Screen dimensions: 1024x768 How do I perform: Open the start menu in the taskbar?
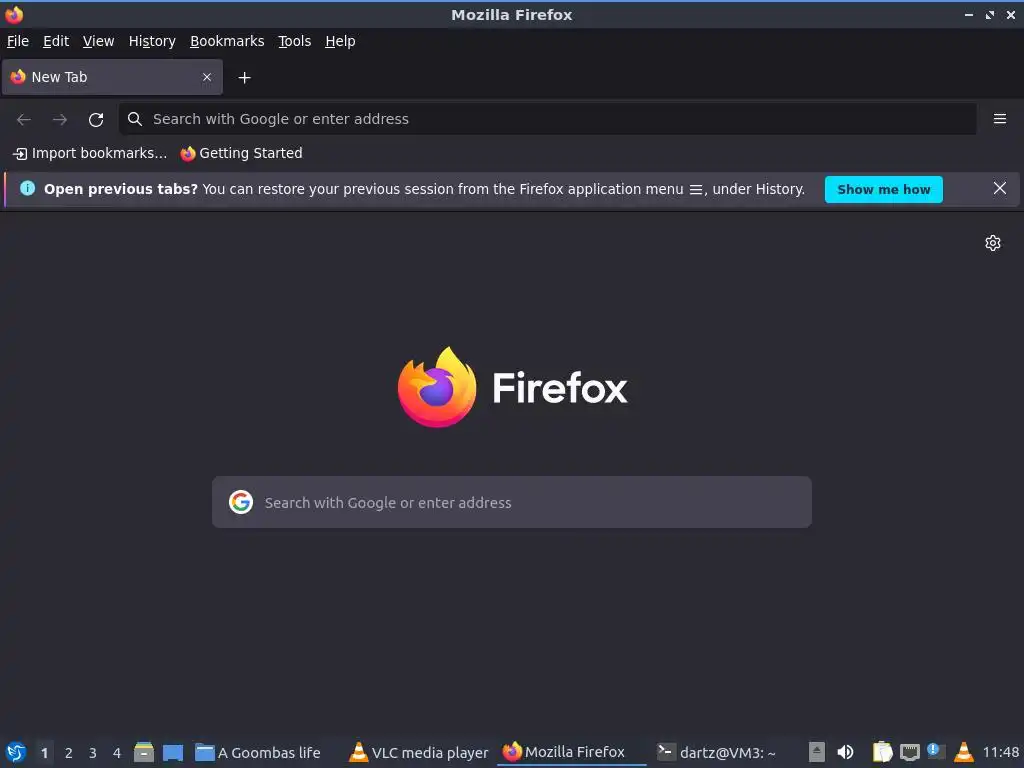(16, 752)
